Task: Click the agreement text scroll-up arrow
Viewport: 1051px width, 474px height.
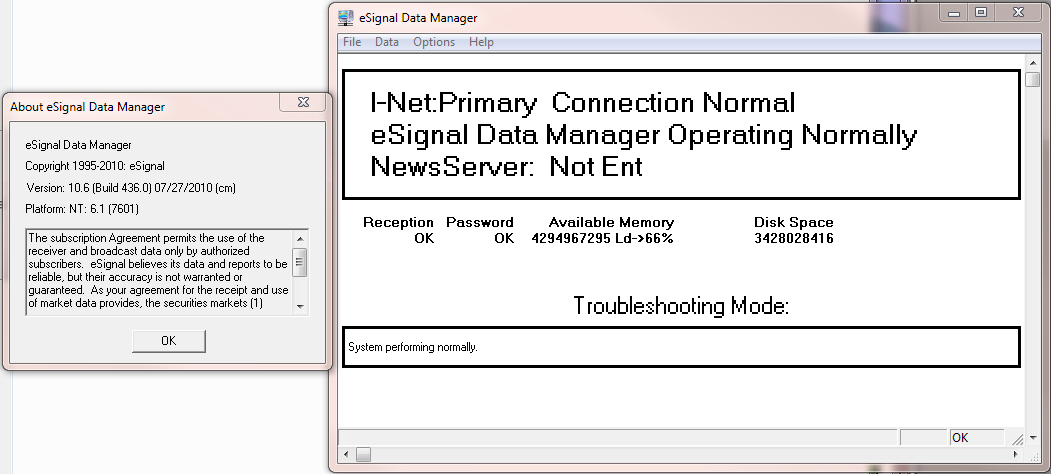Action: (300, 238)
